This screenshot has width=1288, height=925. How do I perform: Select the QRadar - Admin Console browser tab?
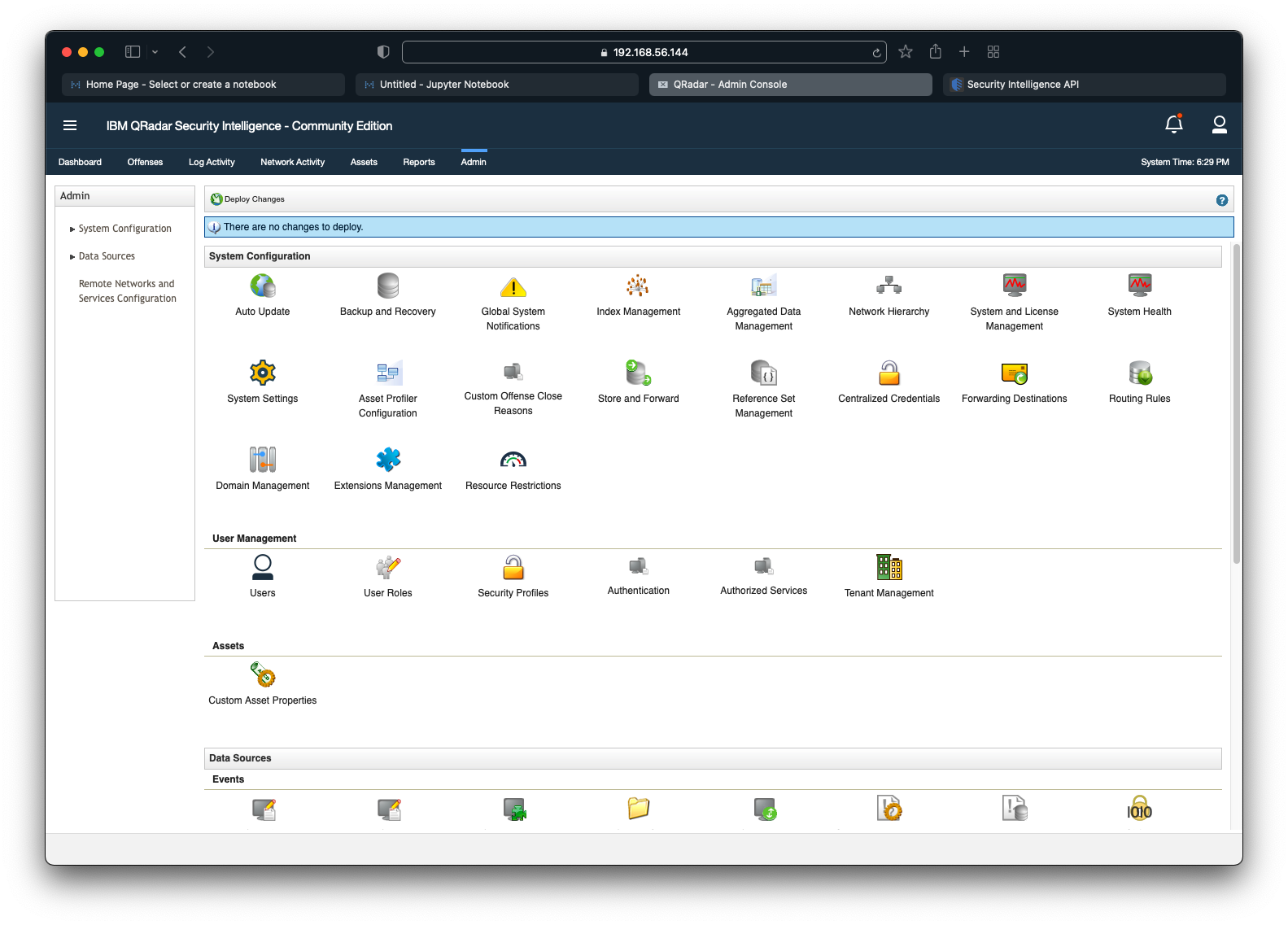[x=791, y=85]
